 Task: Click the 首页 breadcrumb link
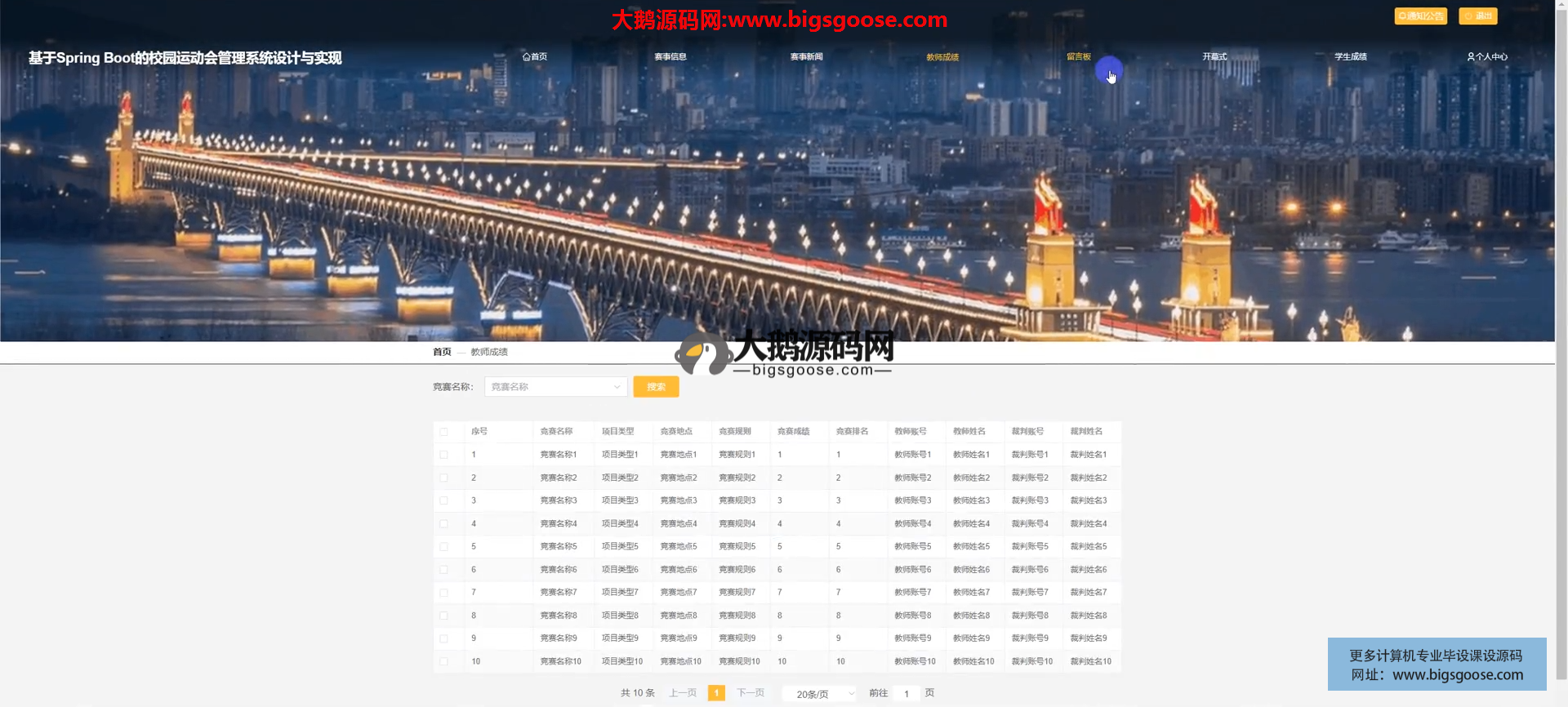point(442,352)
